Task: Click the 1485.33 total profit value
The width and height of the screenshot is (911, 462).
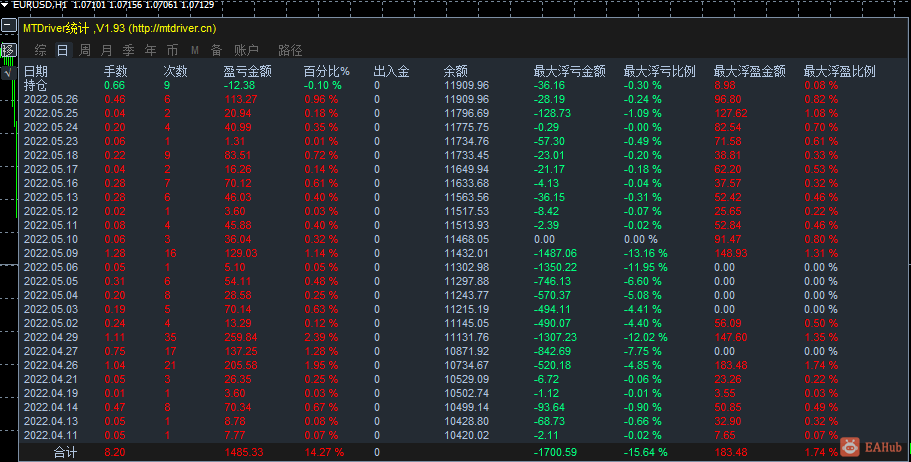Action: coord(243,452)
